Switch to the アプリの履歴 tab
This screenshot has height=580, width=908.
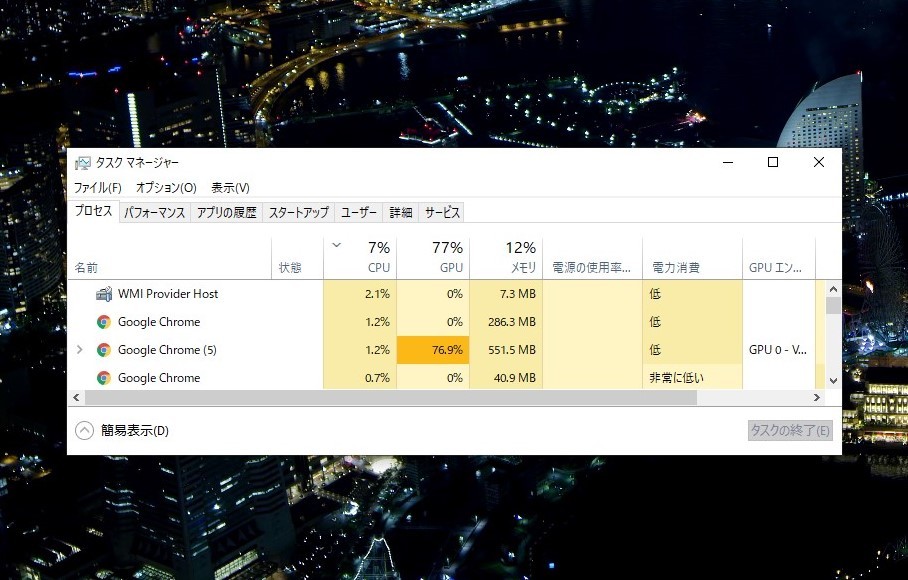pyautogui.click(x=226, y=212)
